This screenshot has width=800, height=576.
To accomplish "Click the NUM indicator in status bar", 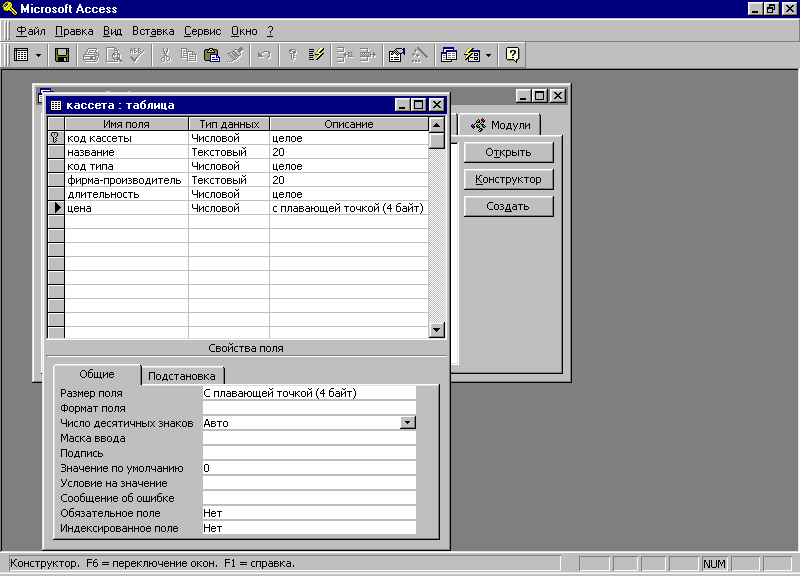I will coord(714,564).
